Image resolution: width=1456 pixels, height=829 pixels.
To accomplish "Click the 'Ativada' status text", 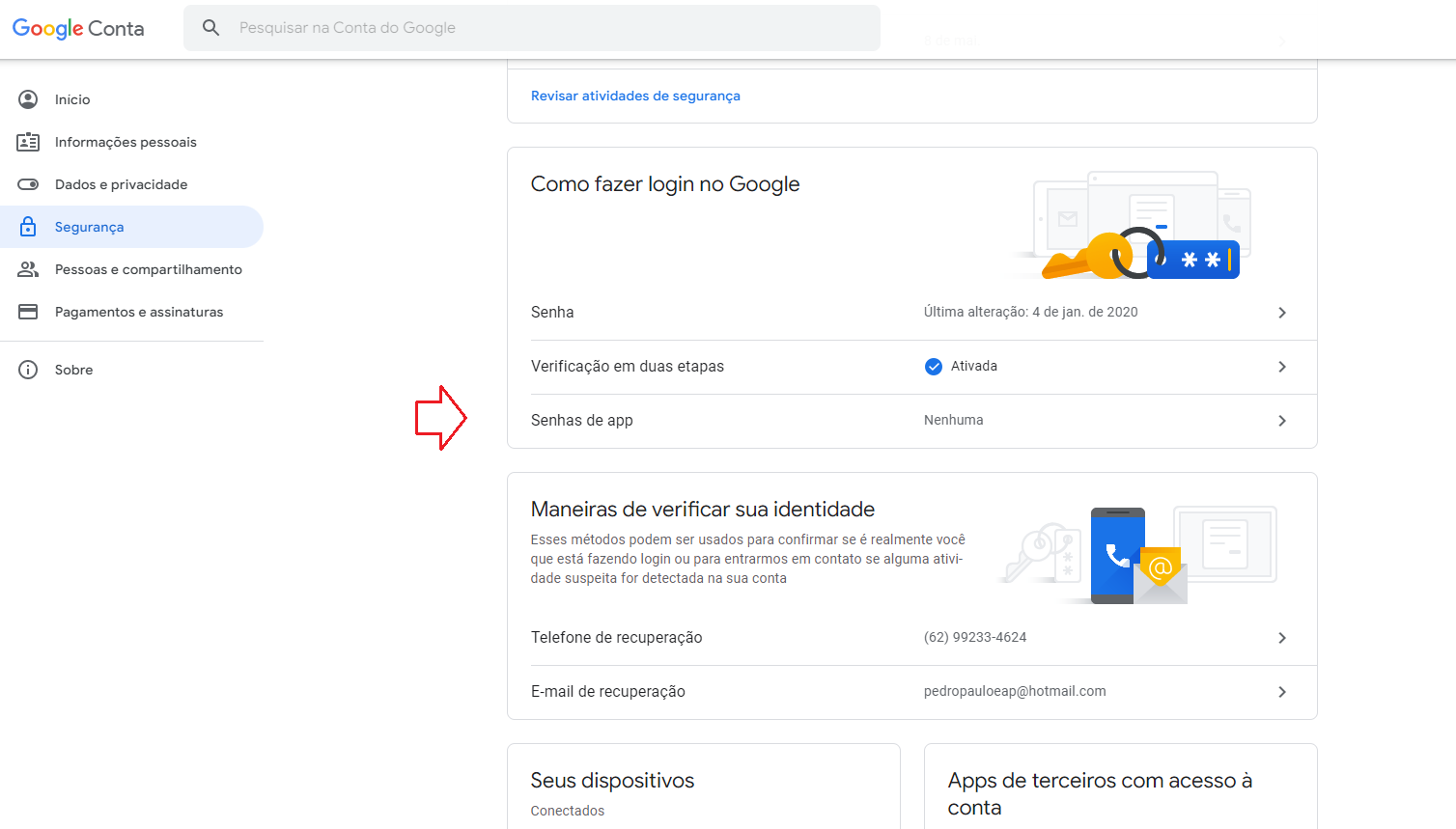I will [x=974, y=366].
